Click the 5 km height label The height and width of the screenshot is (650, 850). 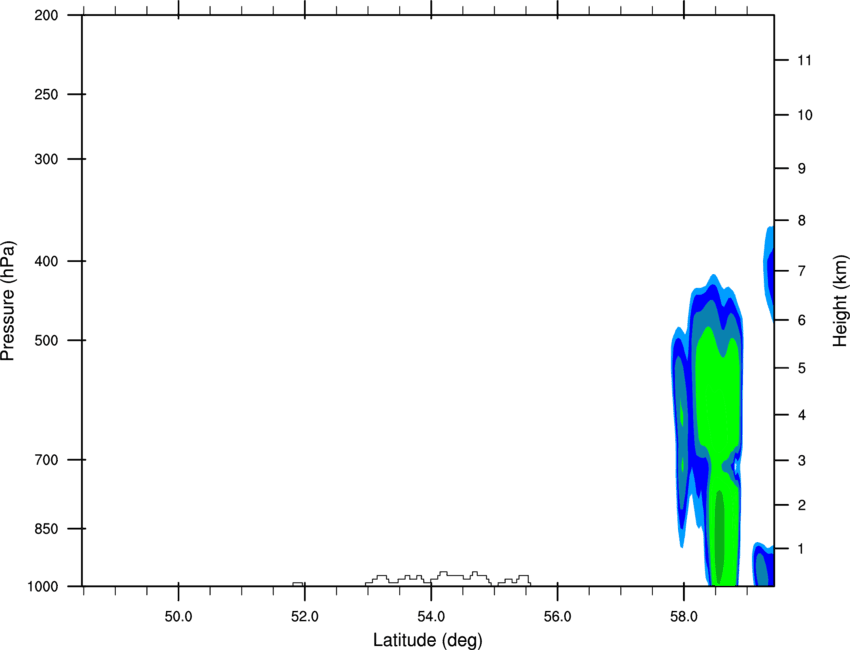(802, 369)
